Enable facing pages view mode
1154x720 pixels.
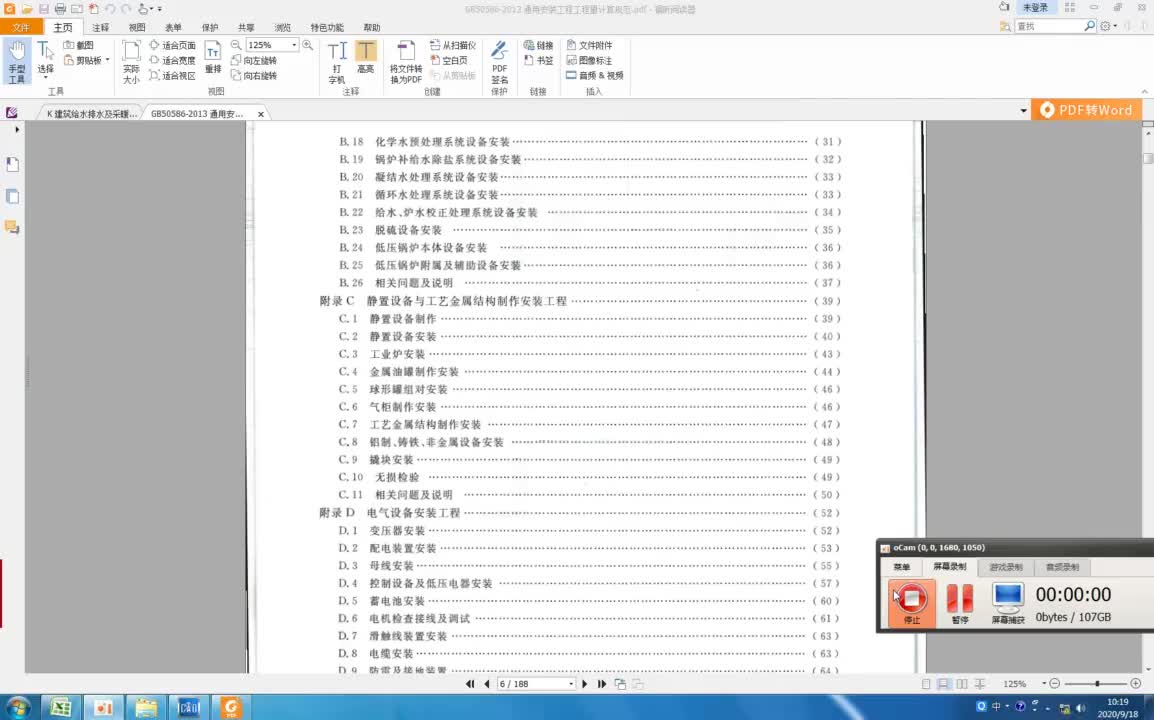point(961,684)
